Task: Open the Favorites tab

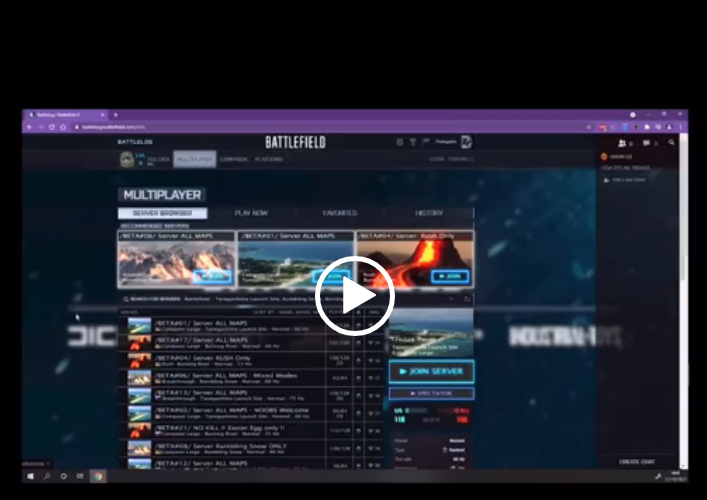Action: [x=340, y=213]
